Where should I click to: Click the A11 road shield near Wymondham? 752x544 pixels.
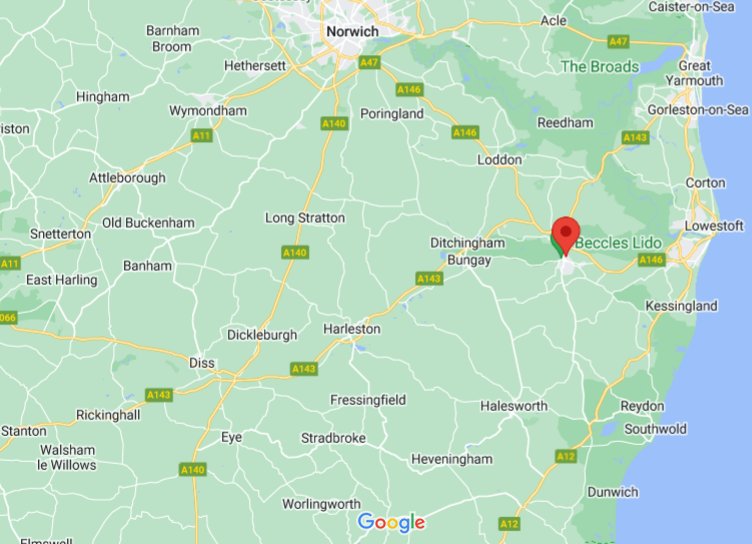click(202, 135)
